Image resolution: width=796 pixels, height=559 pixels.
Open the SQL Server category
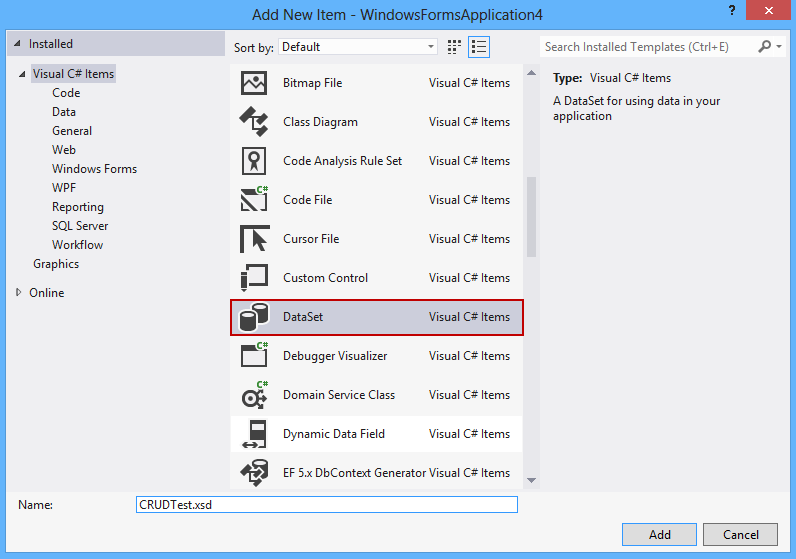(x=80, y=226)
